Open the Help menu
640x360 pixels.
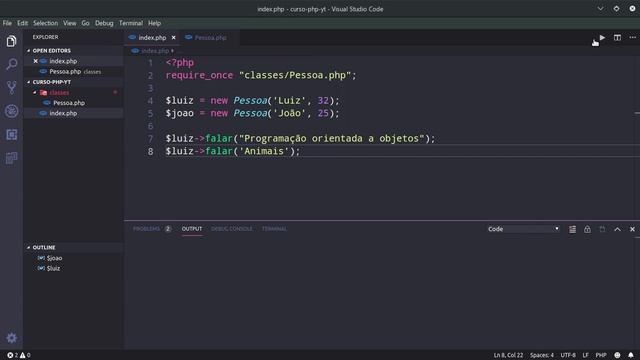pyautogui.click(x=154, y=23)
